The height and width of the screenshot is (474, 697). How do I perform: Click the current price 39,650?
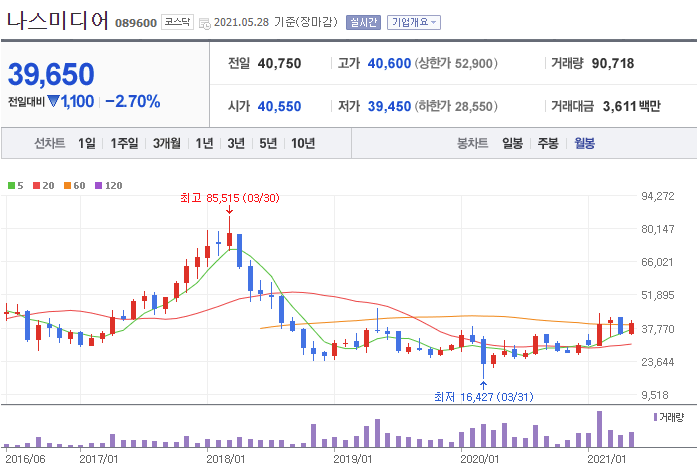pos(51,74)
